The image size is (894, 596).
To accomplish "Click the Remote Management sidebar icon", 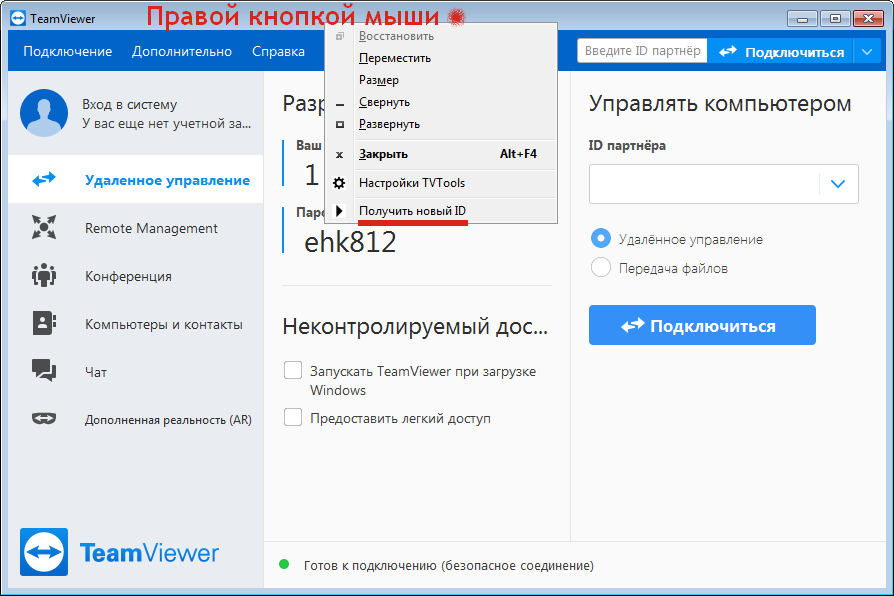I will pos(44,228).
